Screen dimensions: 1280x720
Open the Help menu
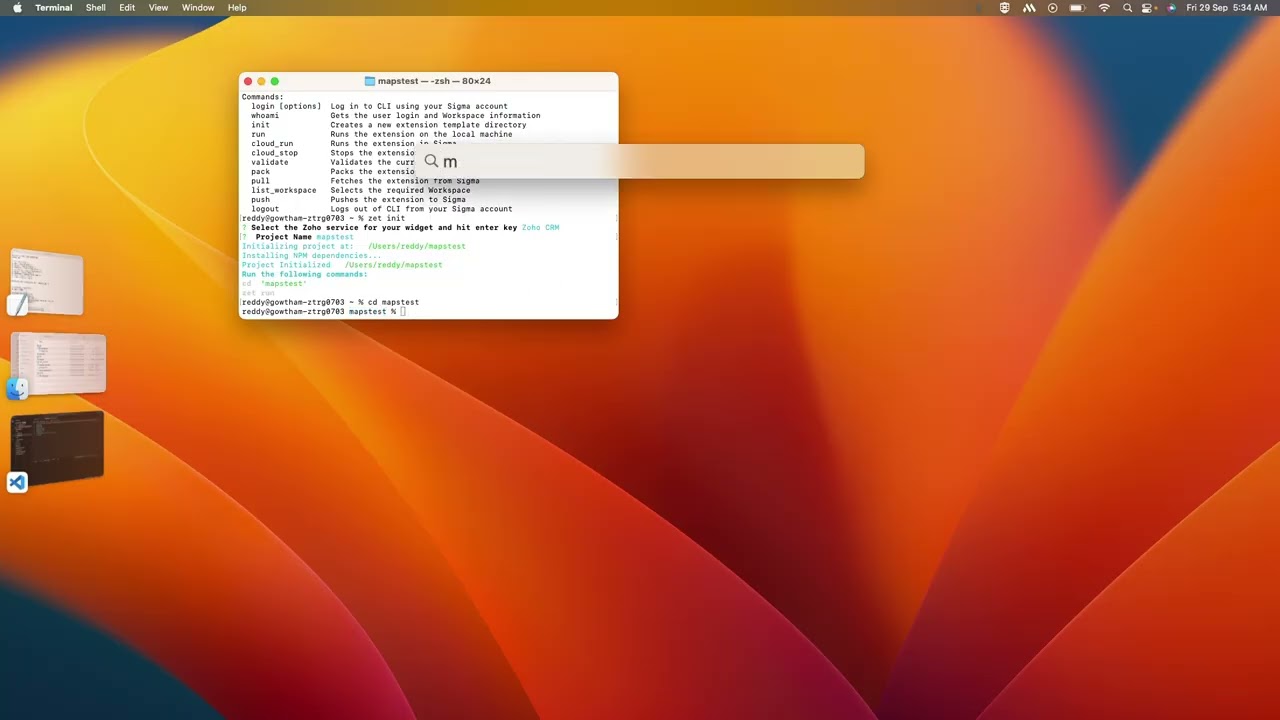point(237,7)
